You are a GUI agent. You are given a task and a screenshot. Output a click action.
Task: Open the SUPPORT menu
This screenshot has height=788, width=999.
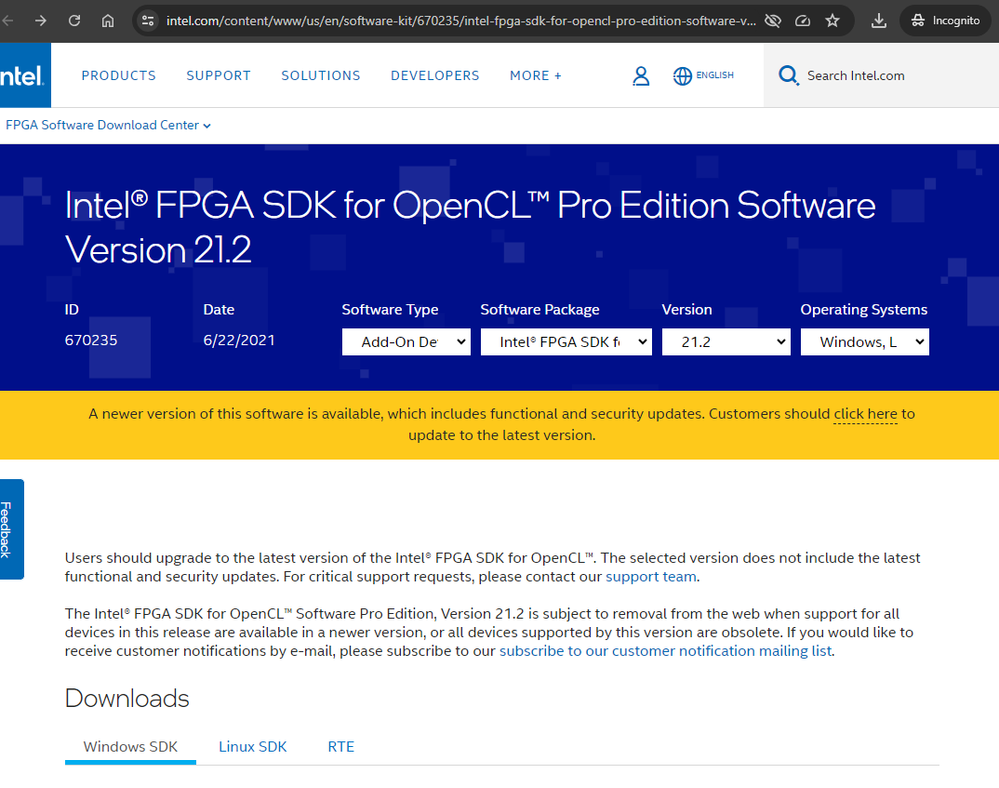219,76
